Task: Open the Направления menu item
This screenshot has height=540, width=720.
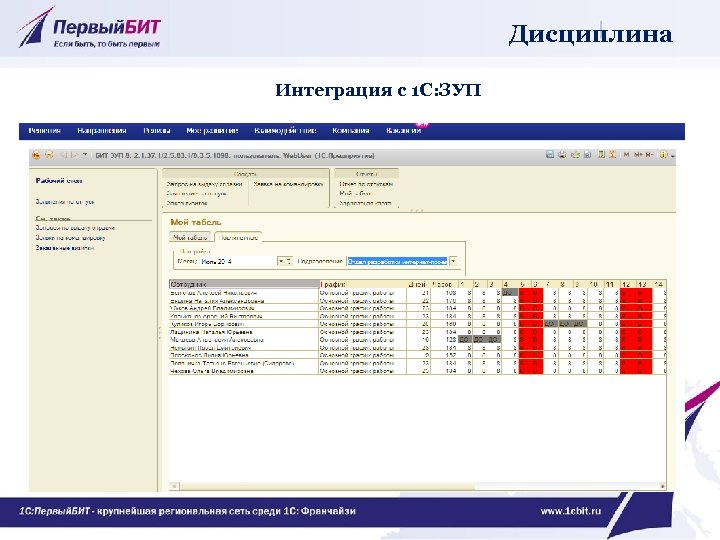Action: point(101,131)
